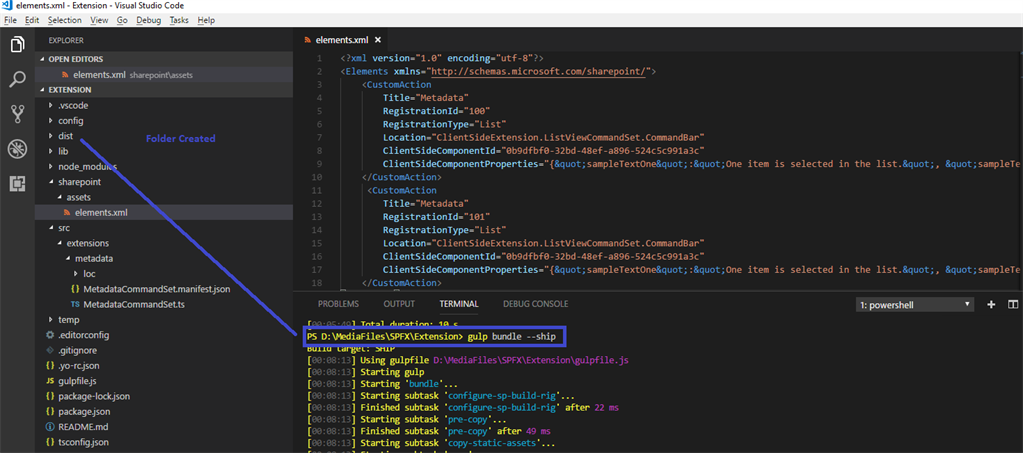Expand the lib folder
Image resolution: width=1023 pixels, height=453 pixels.
click(51, 151)
